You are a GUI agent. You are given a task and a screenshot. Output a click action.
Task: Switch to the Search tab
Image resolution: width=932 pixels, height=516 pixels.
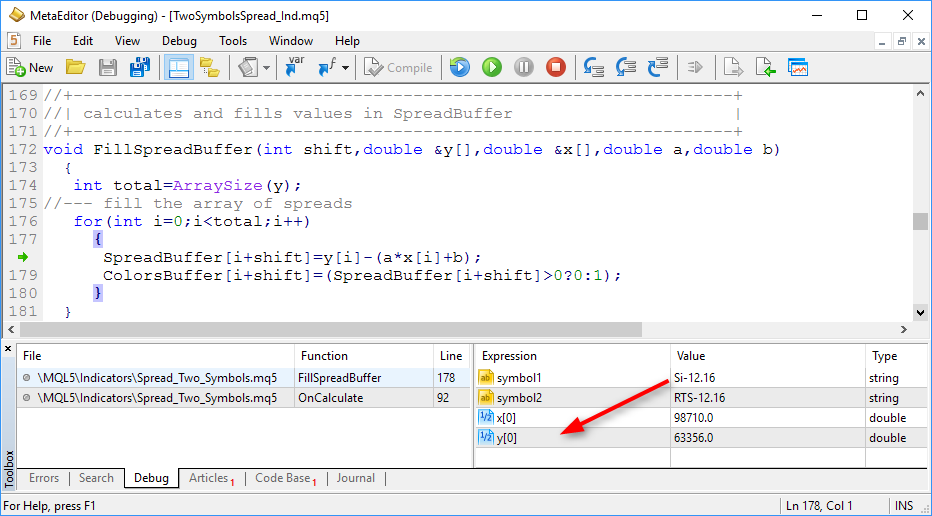click(x=96, y=478)
